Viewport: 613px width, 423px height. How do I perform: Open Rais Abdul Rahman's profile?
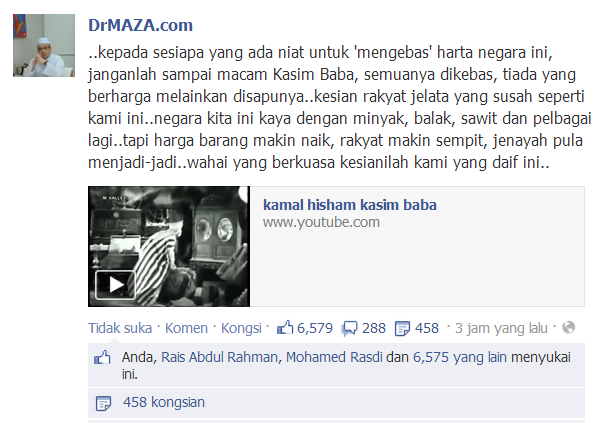coord(219,357)
